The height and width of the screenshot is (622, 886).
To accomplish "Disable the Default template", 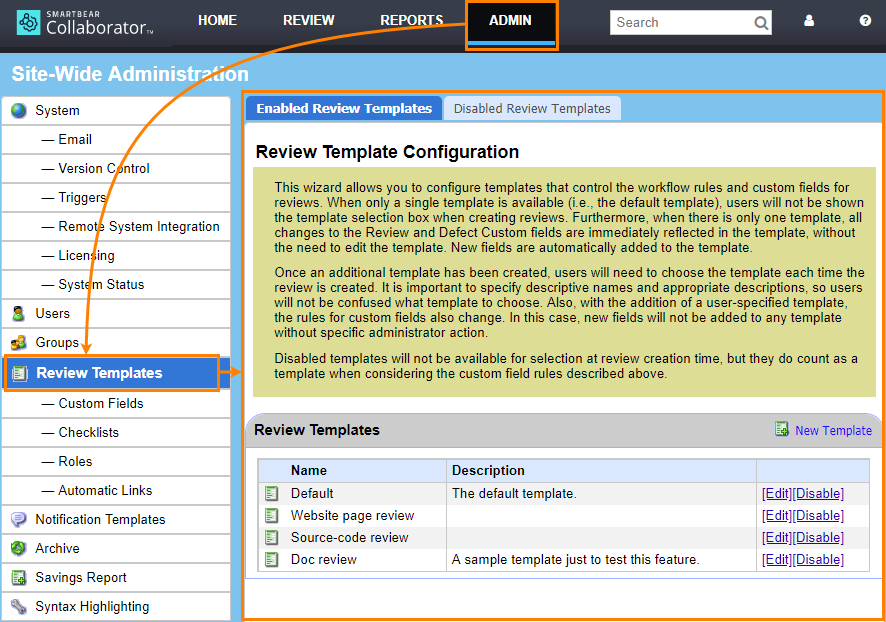I will click(821, 493).
